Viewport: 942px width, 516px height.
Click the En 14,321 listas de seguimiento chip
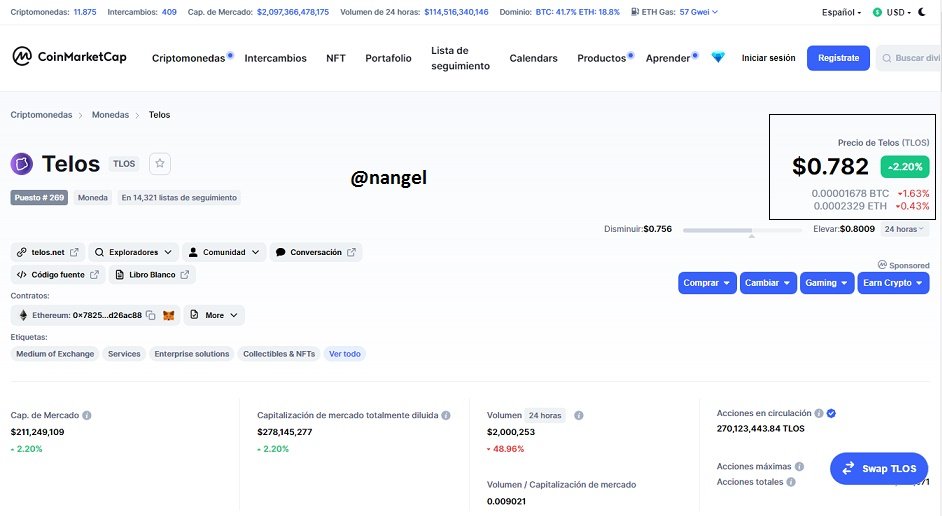pyautogui.click(x=179, y=198)
